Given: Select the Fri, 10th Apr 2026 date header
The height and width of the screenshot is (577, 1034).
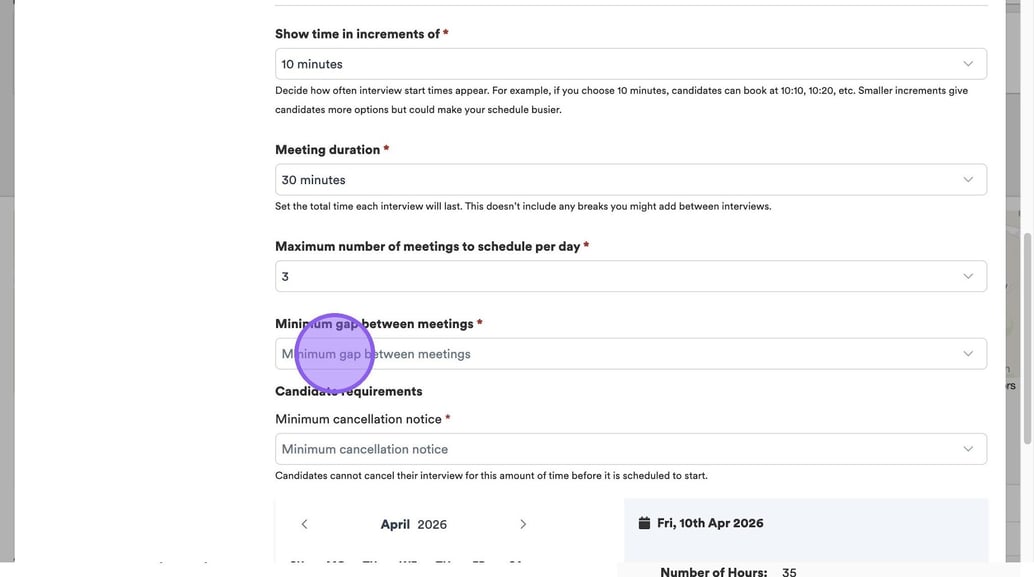Looking at the screenshot, I should (x=710, y=523).
